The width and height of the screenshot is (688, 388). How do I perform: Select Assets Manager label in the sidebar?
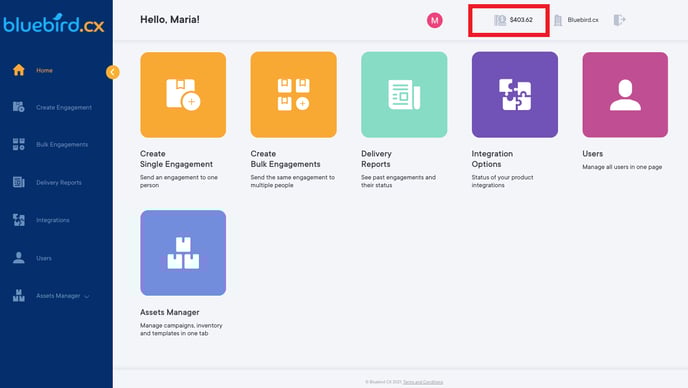[58, 296]
